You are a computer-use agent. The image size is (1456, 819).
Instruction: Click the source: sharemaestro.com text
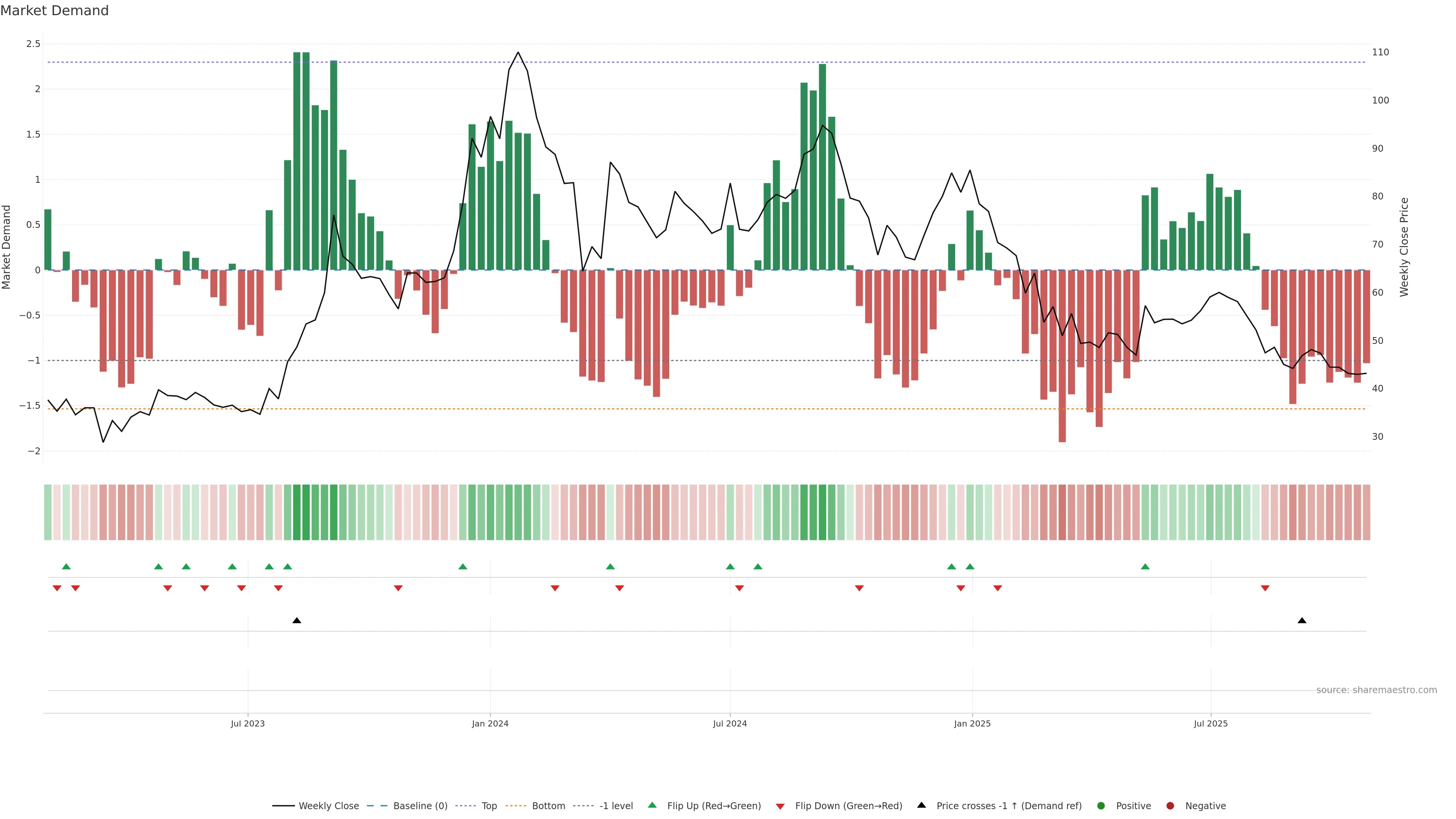tap(1376, 690)
